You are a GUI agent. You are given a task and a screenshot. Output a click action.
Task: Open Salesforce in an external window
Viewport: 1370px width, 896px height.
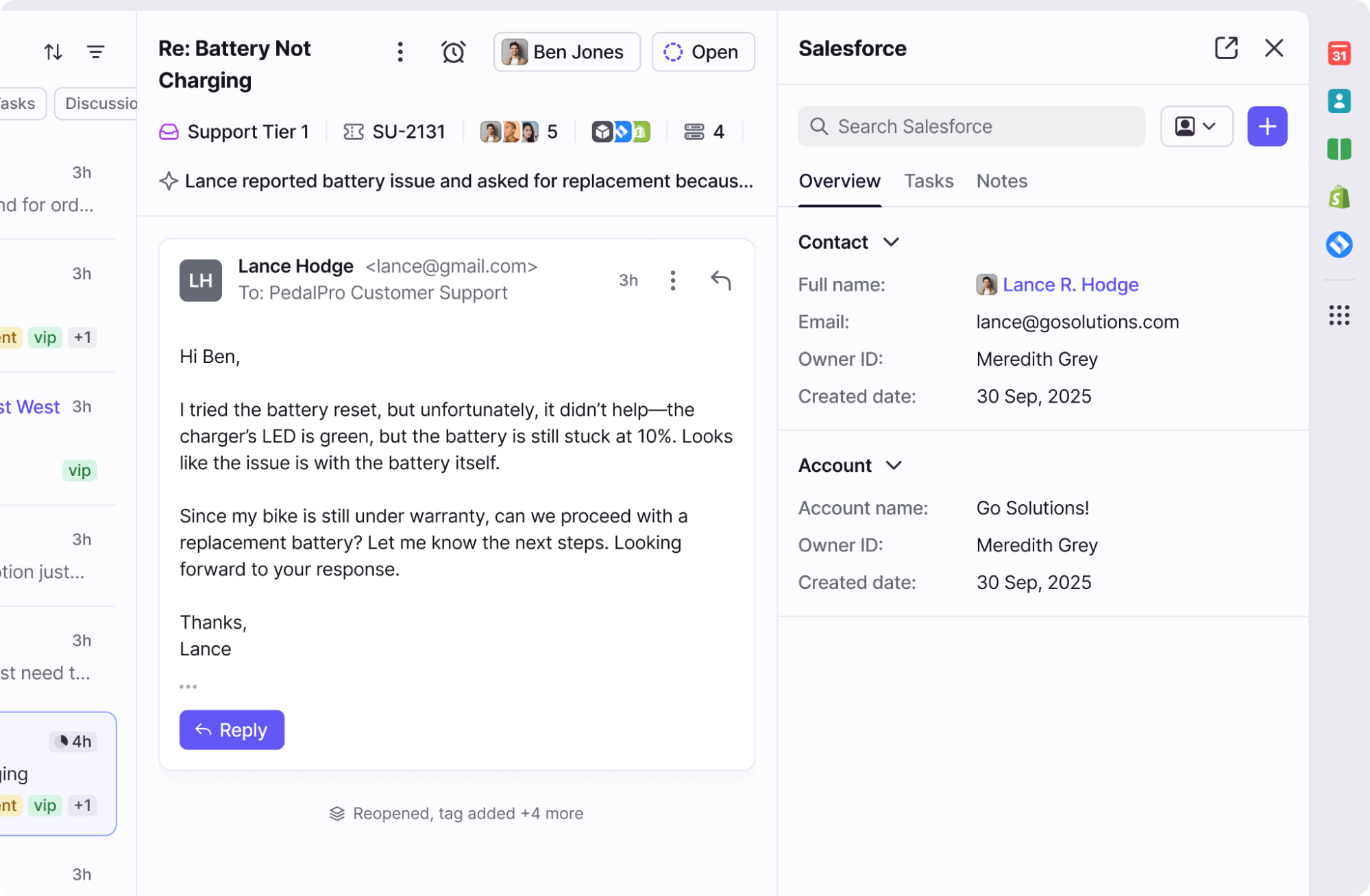[1225, 48]
